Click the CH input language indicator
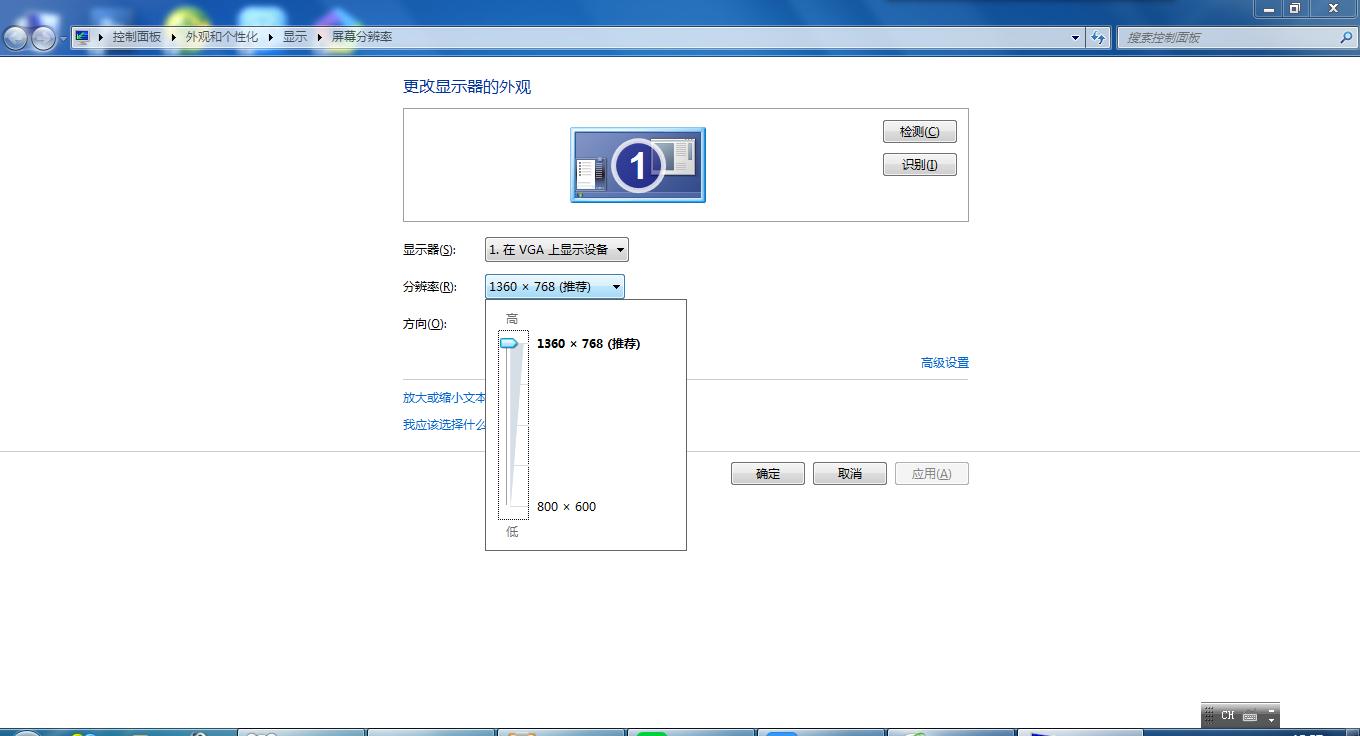The width and height of the screenshot is (1360, 736). 1228,716
